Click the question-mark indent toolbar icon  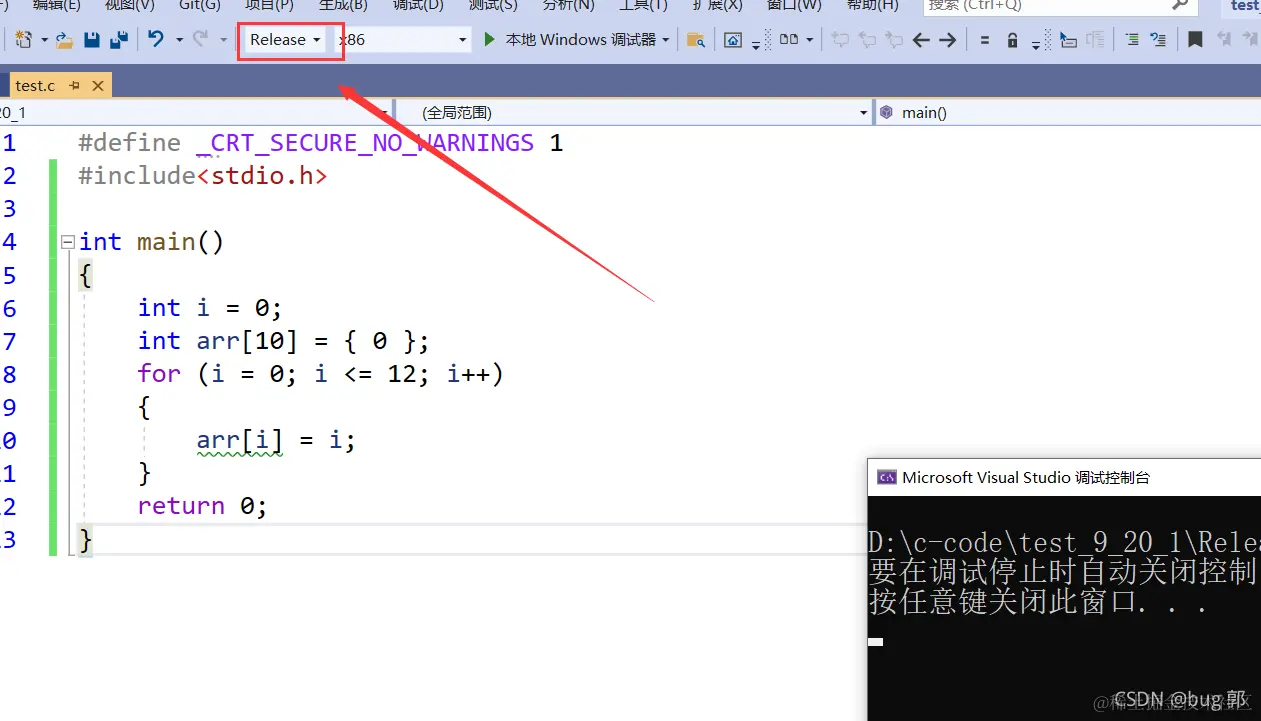pos(1158,40)
